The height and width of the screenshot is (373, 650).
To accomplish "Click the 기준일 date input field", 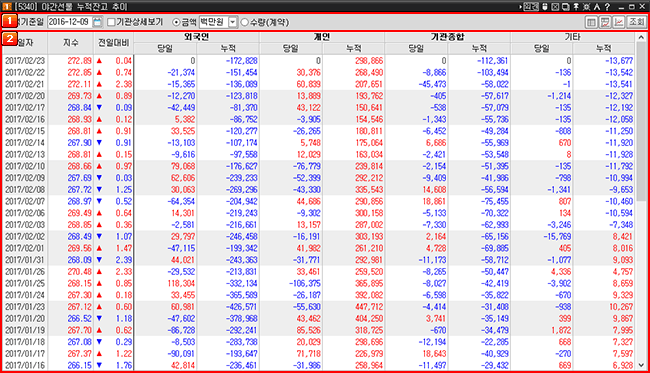I will 70,22.
